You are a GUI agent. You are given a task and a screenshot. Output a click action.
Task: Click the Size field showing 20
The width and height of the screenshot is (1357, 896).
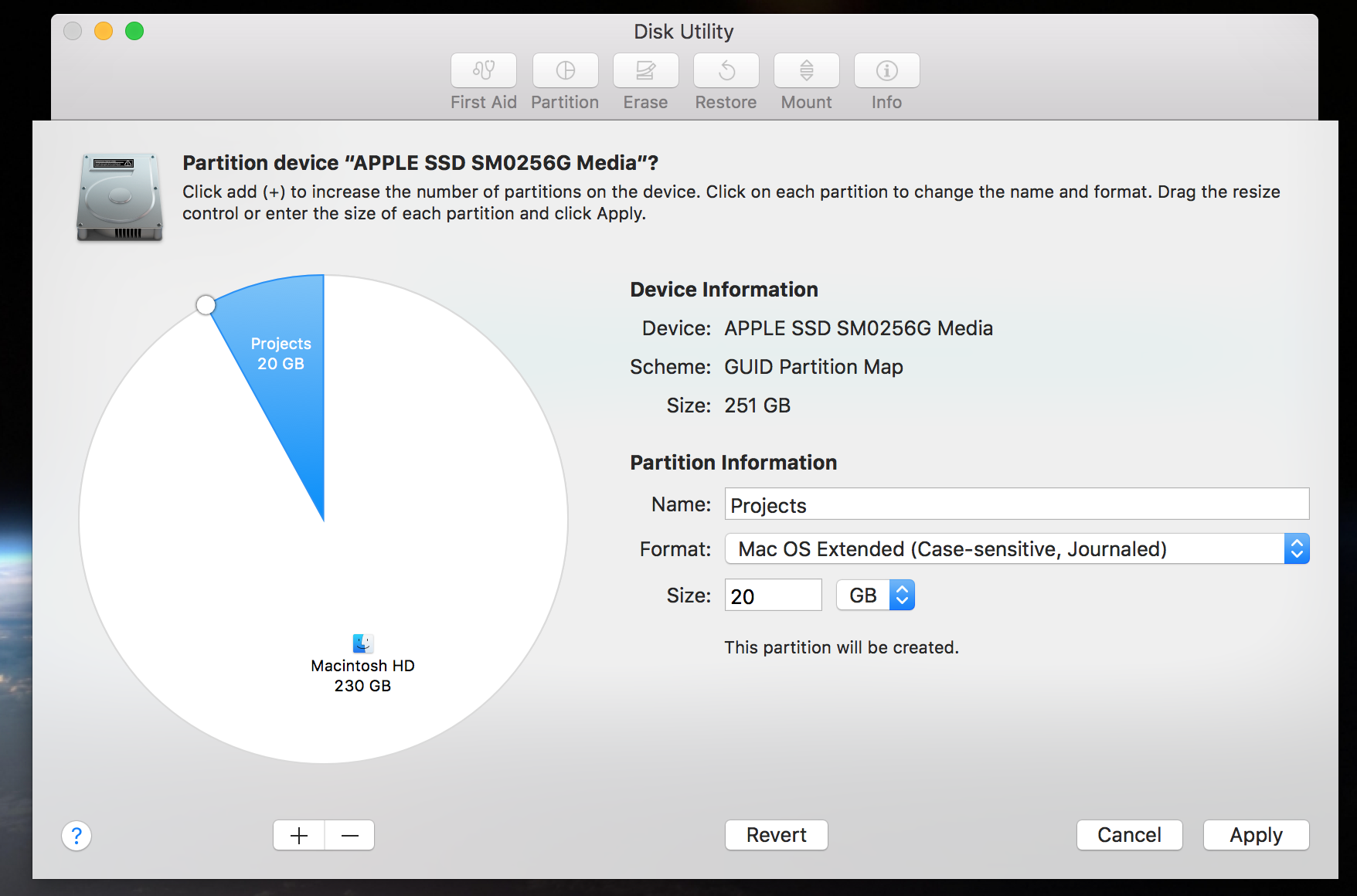774,595
